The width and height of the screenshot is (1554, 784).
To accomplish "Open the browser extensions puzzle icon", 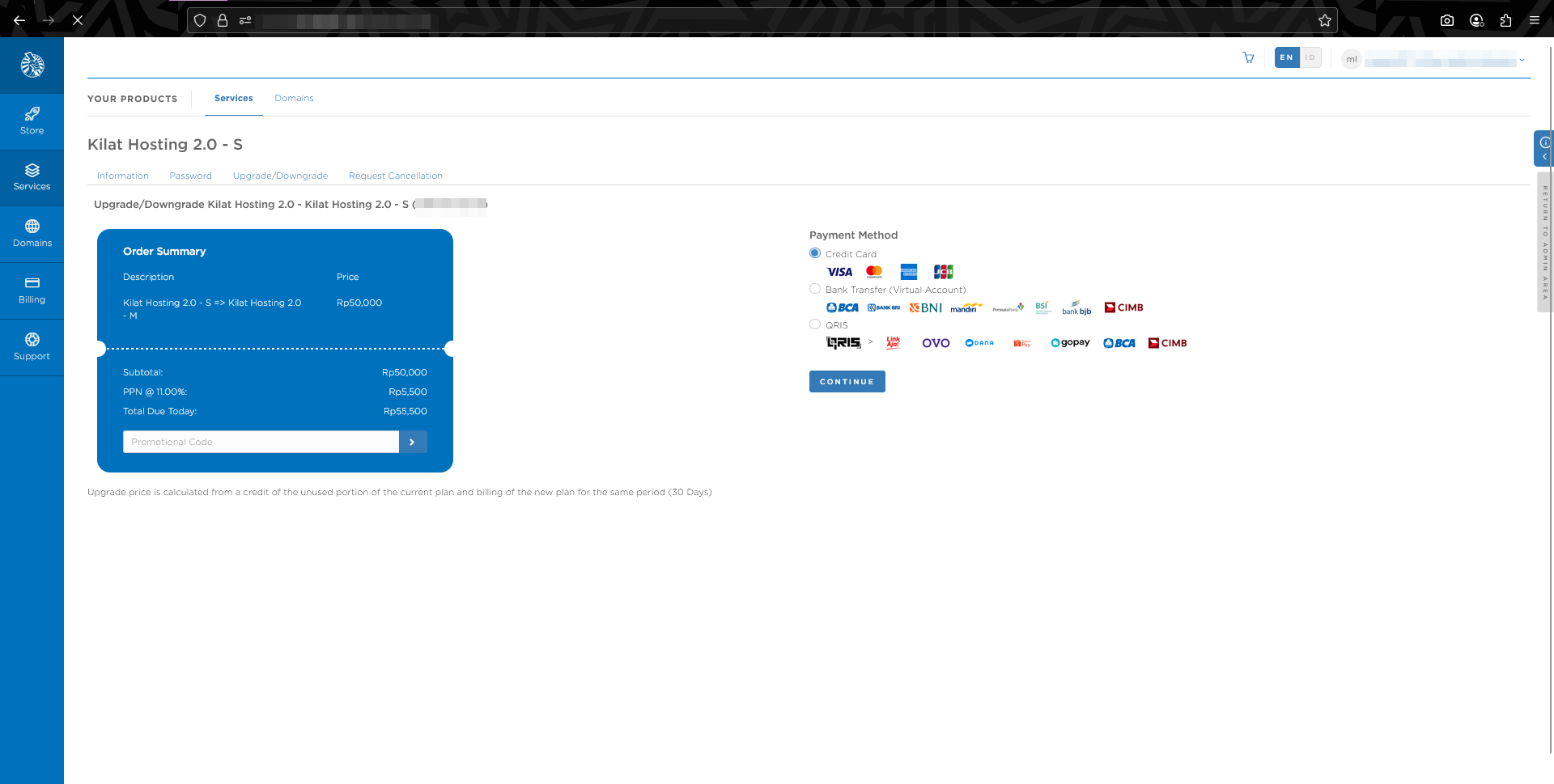I will point(1505,20).
